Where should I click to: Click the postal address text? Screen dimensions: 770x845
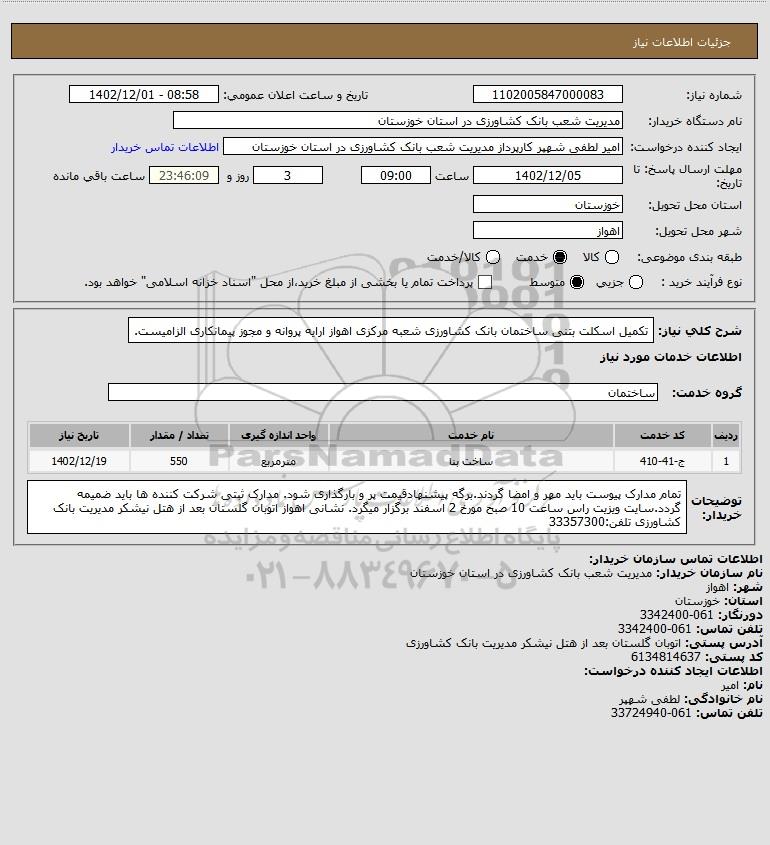click(543, 643)
